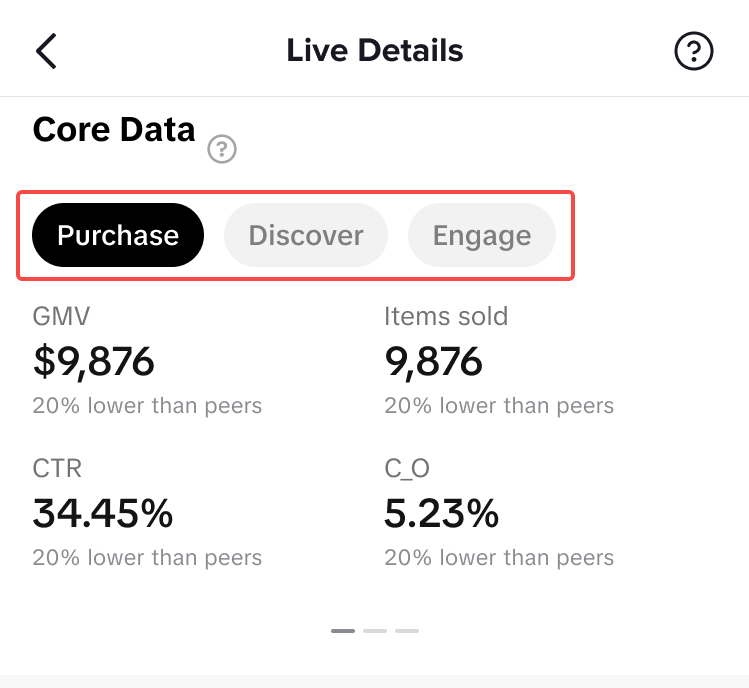Tap the $9,876 GMV value
The image size is (749, 688).
94,362
